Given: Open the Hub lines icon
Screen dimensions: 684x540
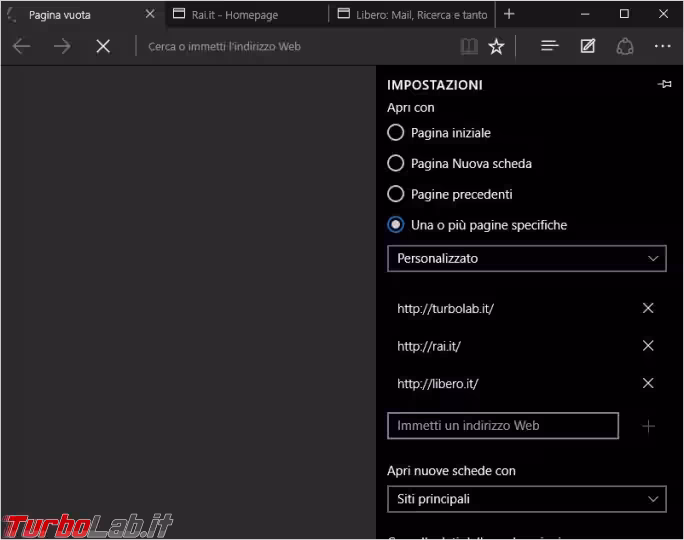Looking at the screenshot, I should (x=550, y=46).
